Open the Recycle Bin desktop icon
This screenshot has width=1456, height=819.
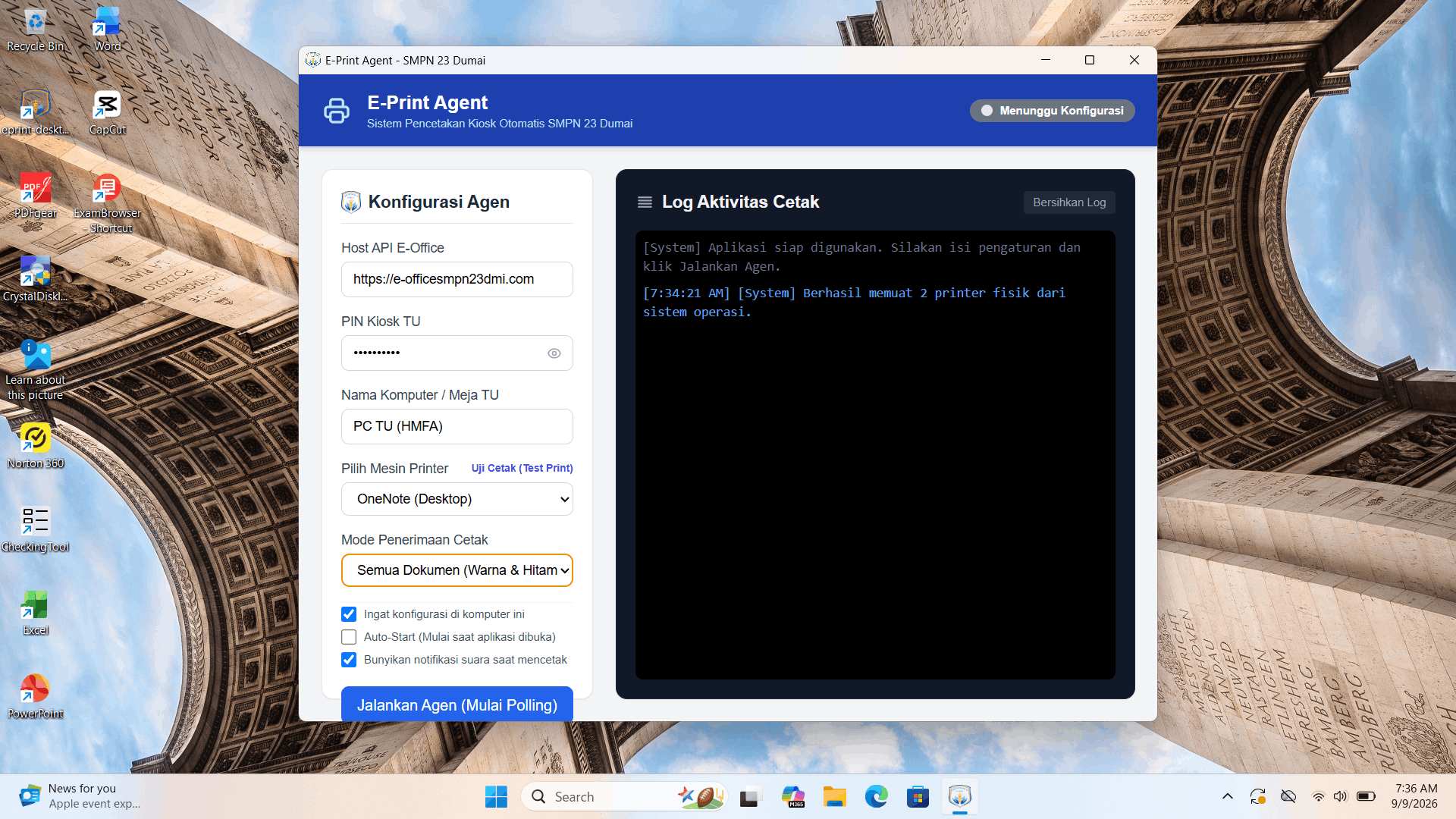pos(35,30)
